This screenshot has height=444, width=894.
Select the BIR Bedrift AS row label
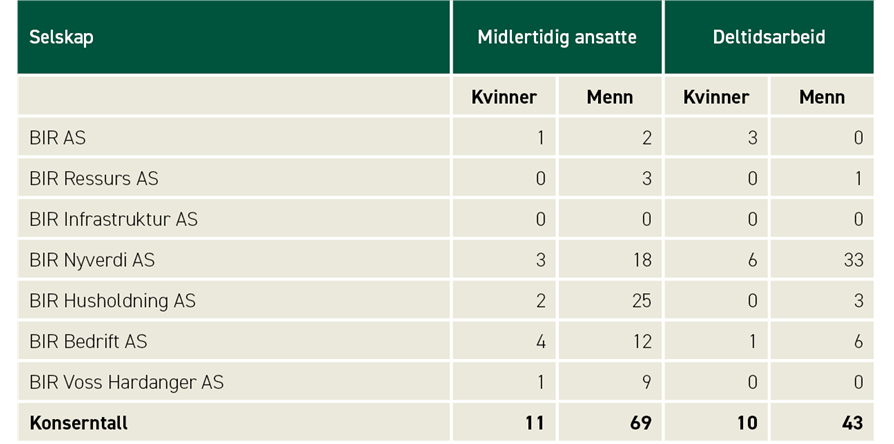(88, 341)
